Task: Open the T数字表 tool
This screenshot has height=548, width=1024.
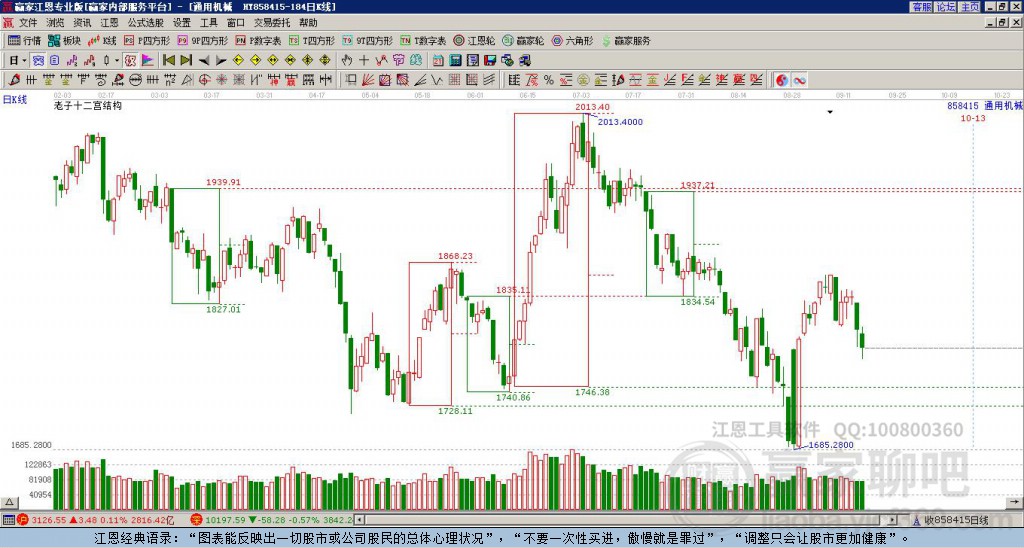Action: coord(423,40)
